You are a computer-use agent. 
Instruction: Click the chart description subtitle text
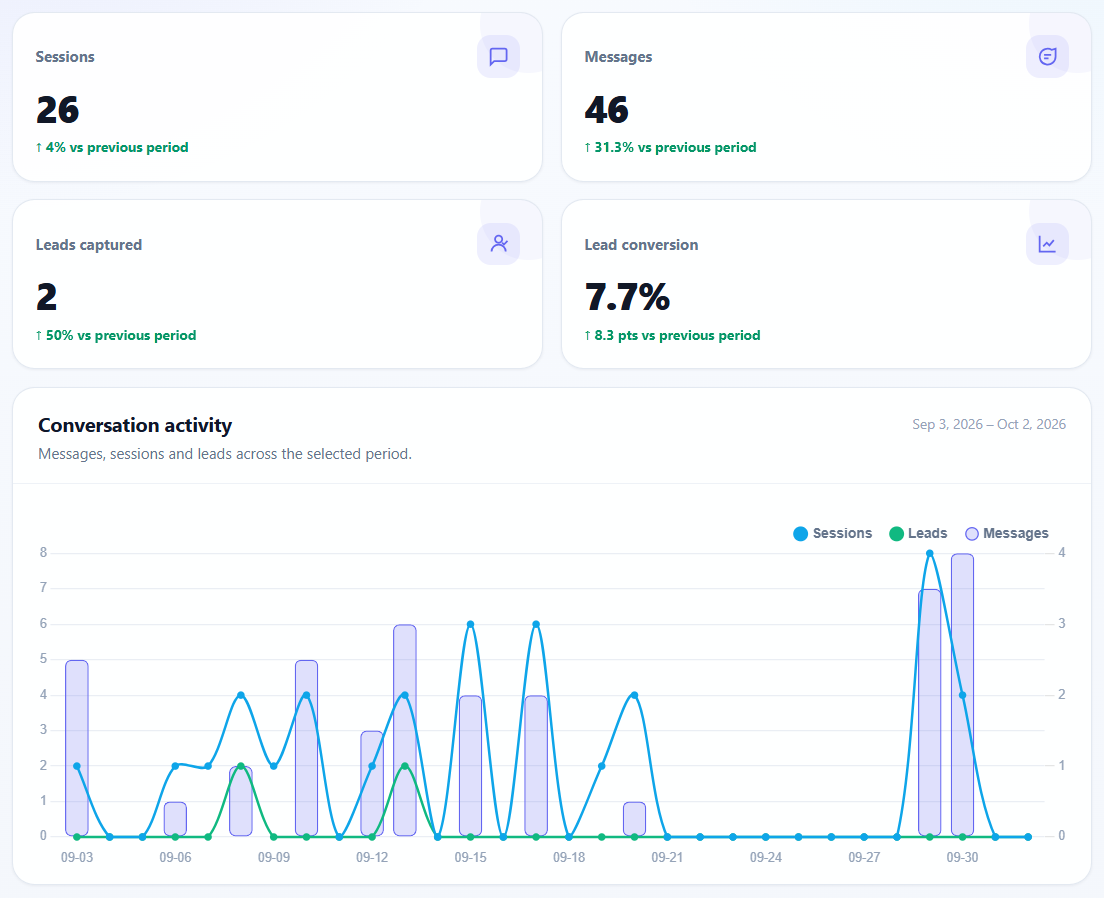coord(225,454)
